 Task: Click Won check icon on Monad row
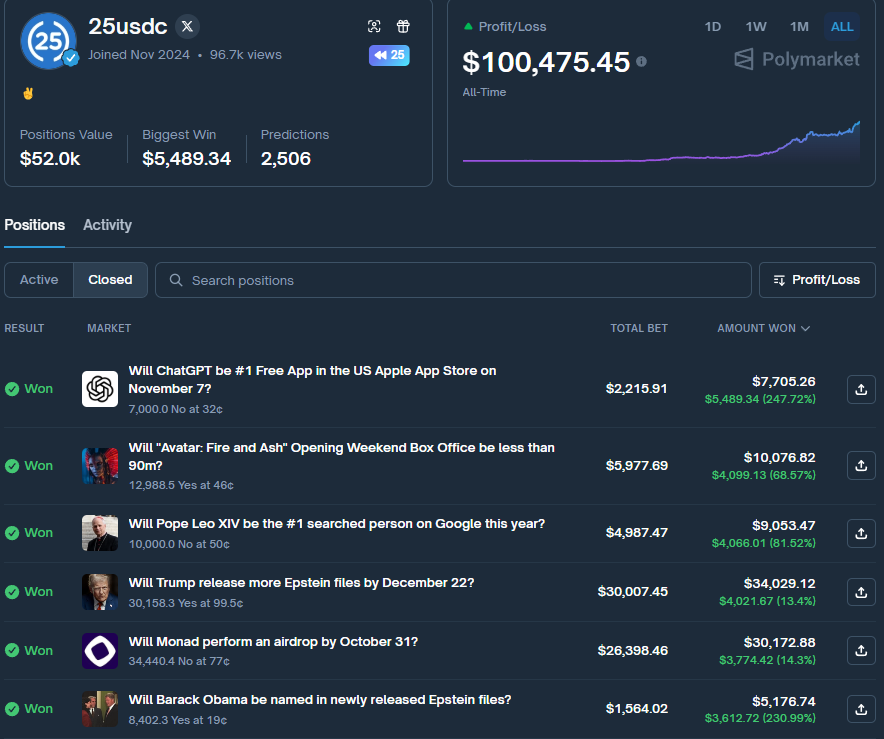pyautogui.click(x=12, y=651)
